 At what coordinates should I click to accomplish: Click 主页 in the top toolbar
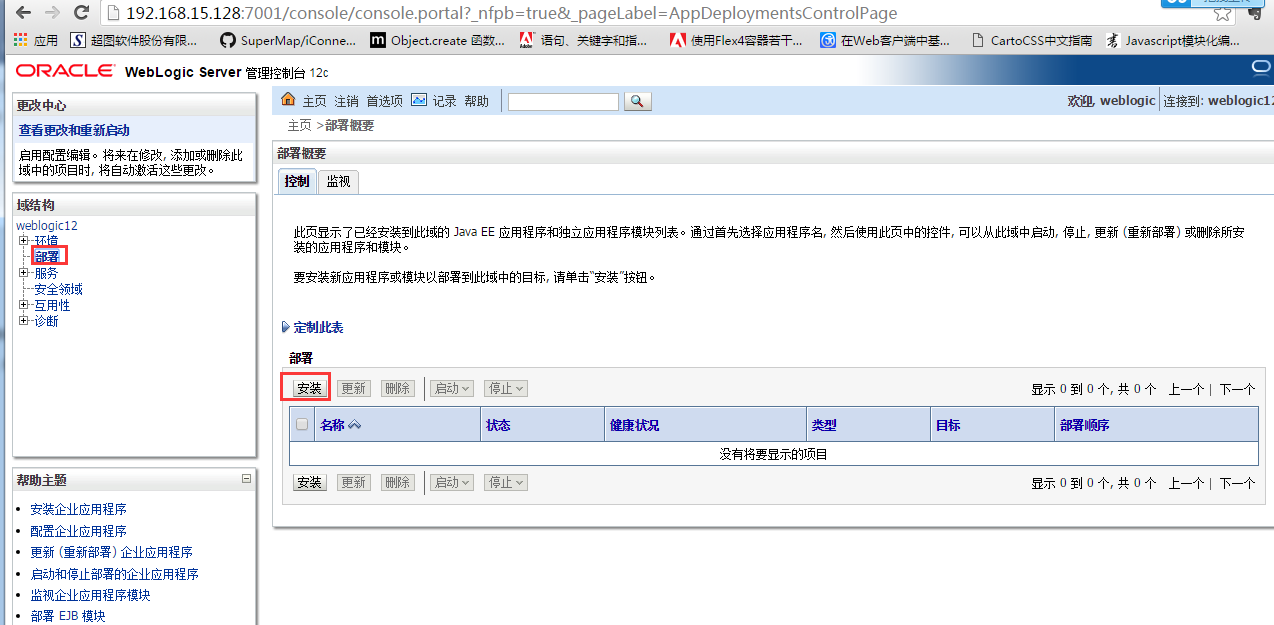(x=315, y=101)
